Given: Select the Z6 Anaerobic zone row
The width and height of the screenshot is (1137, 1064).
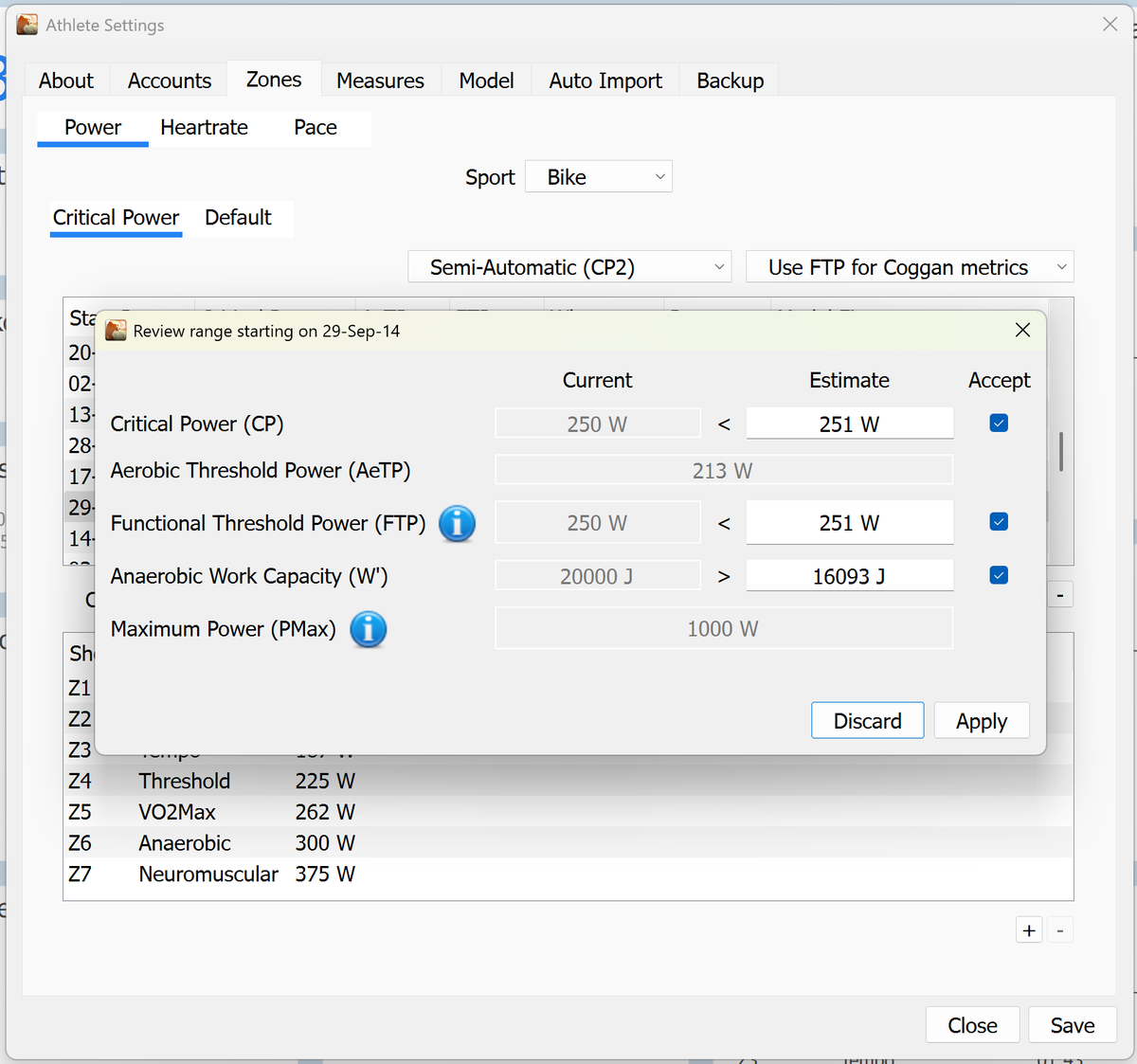Looking at the screenshot, I should click(568, 843).
